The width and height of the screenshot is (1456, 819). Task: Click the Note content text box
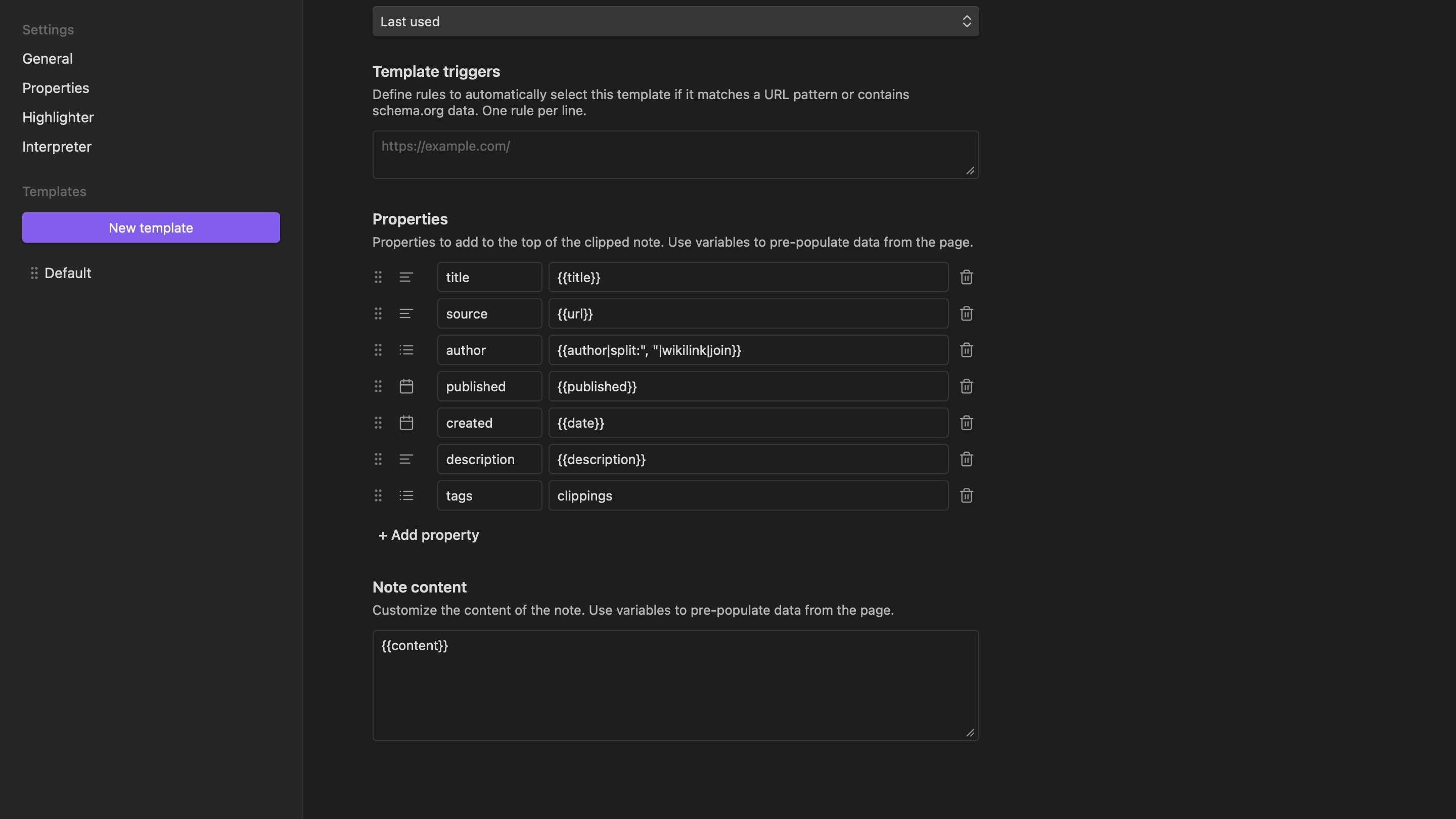[675, 685]
